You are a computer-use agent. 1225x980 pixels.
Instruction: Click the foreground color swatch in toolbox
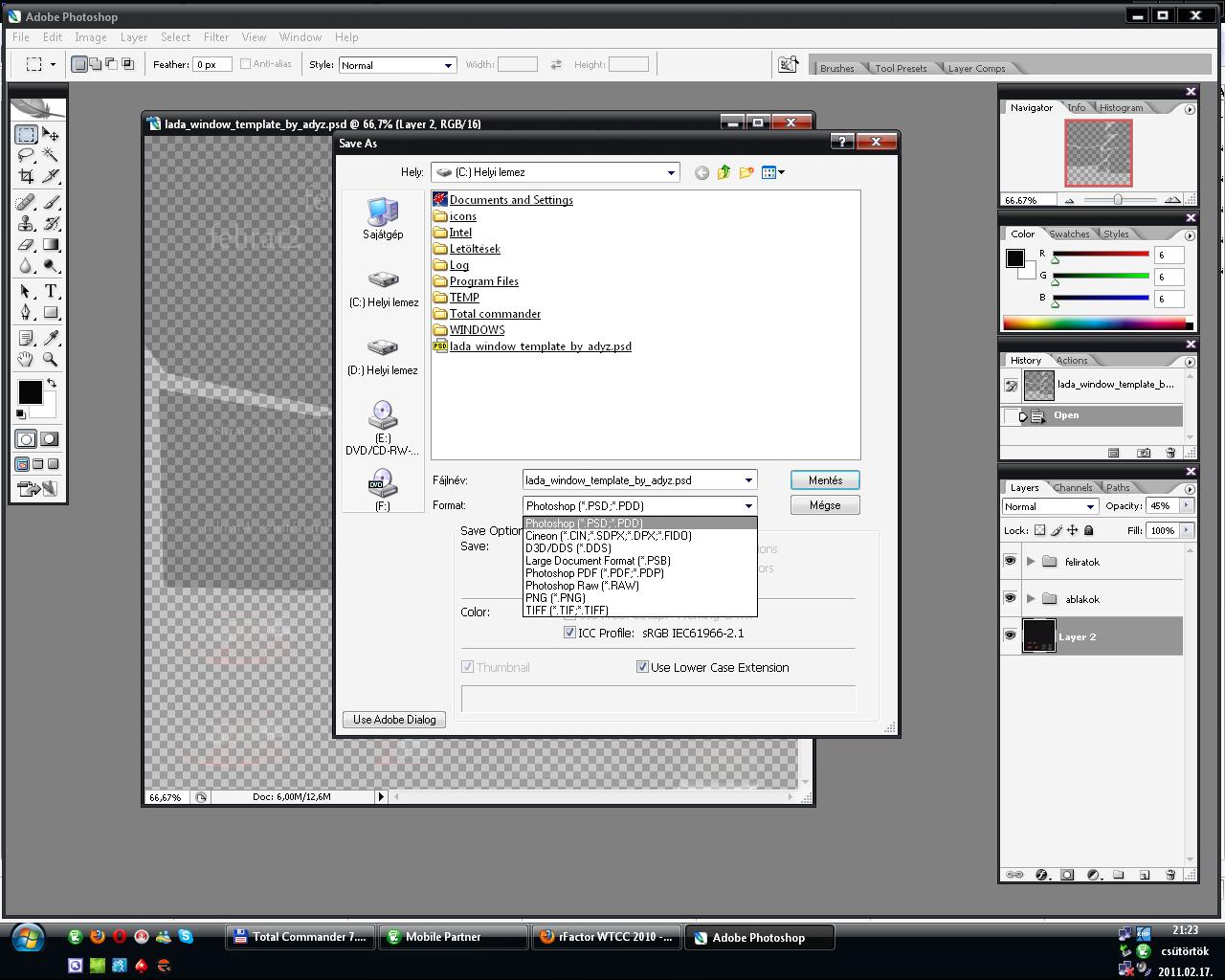30,391
